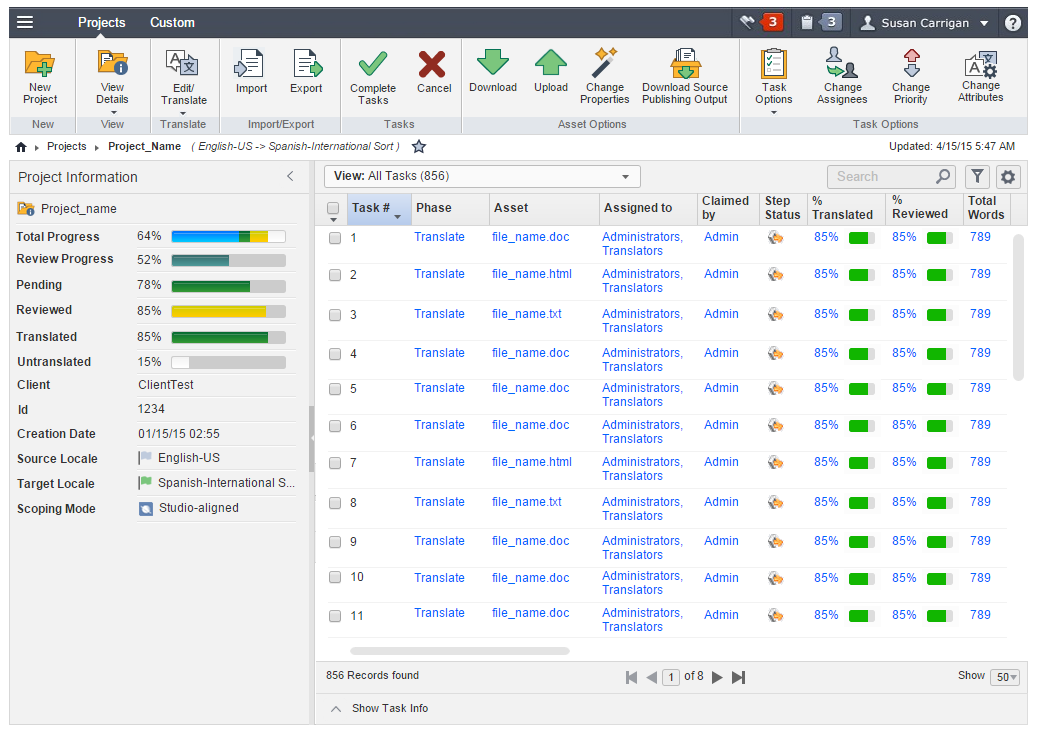The height and width of the screenshot is (733, 1037).
Task: Click the Complete Tasks checkmark icon
Action: 372,65
